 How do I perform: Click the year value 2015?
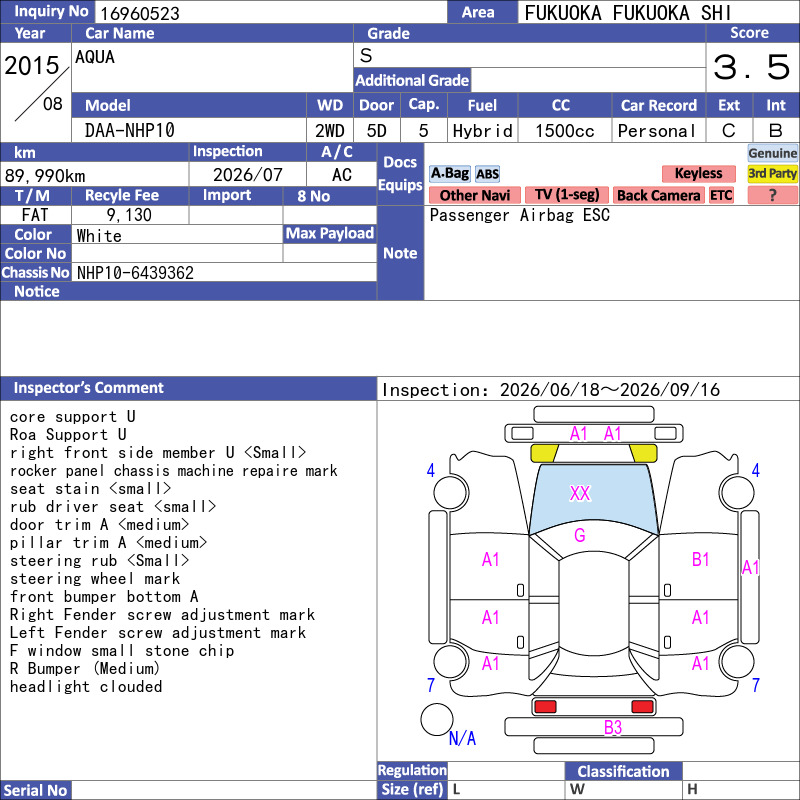(32, 65)
